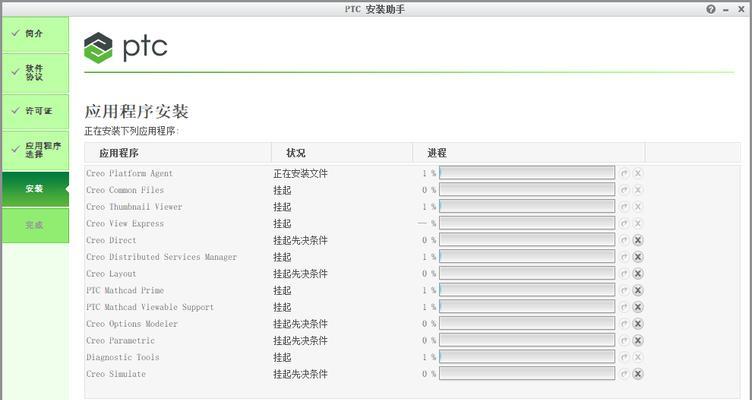Select the 安装 step
Image resolution: width=752 pixels, height=400 pixels.
pyautogui.click(x=35, y=189)
